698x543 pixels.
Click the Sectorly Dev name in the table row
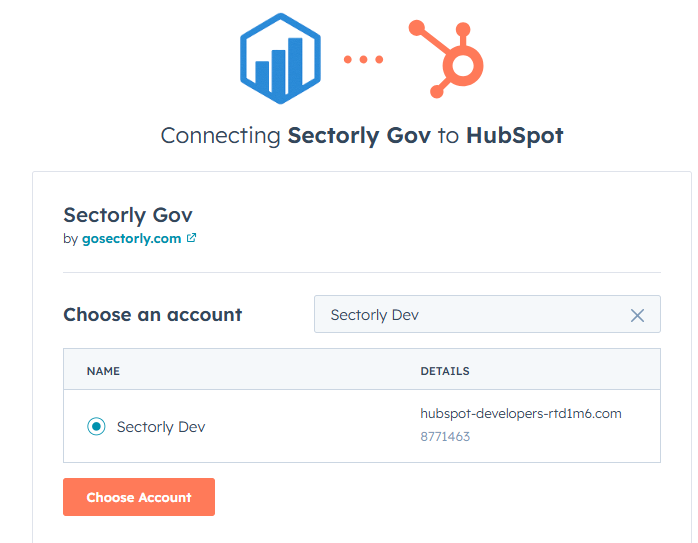tap(161, 427)
